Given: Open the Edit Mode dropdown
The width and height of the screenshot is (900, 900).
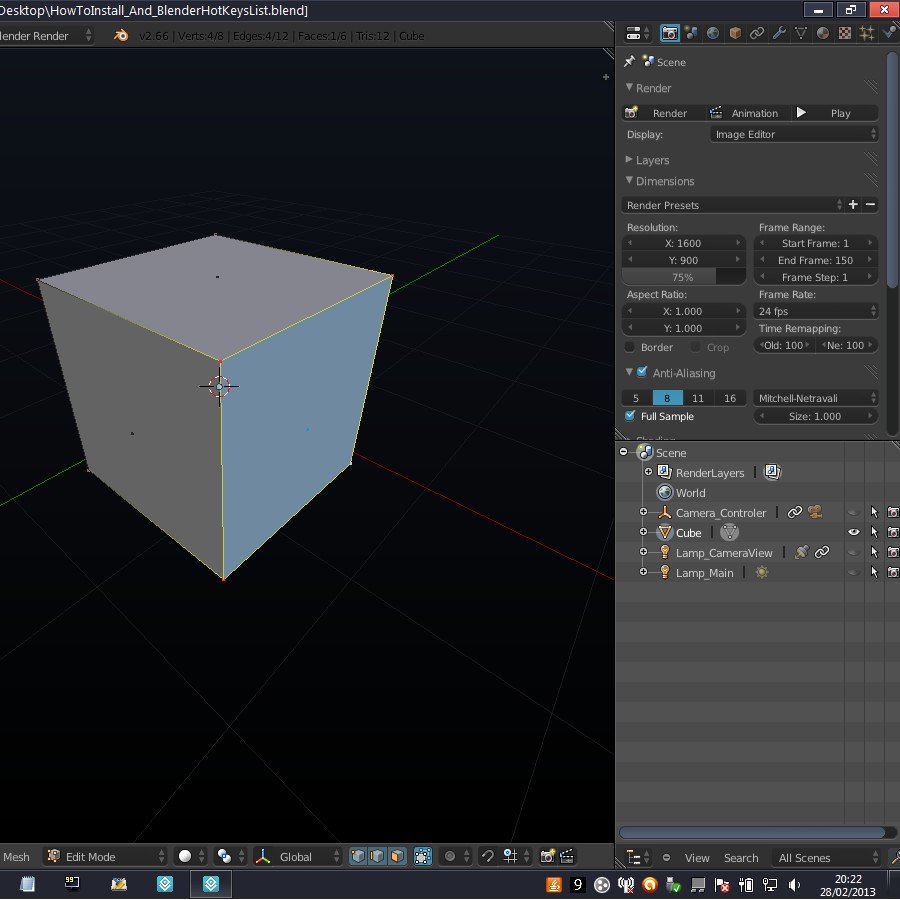Looking at the screenshot, I should tap(105, 856).
